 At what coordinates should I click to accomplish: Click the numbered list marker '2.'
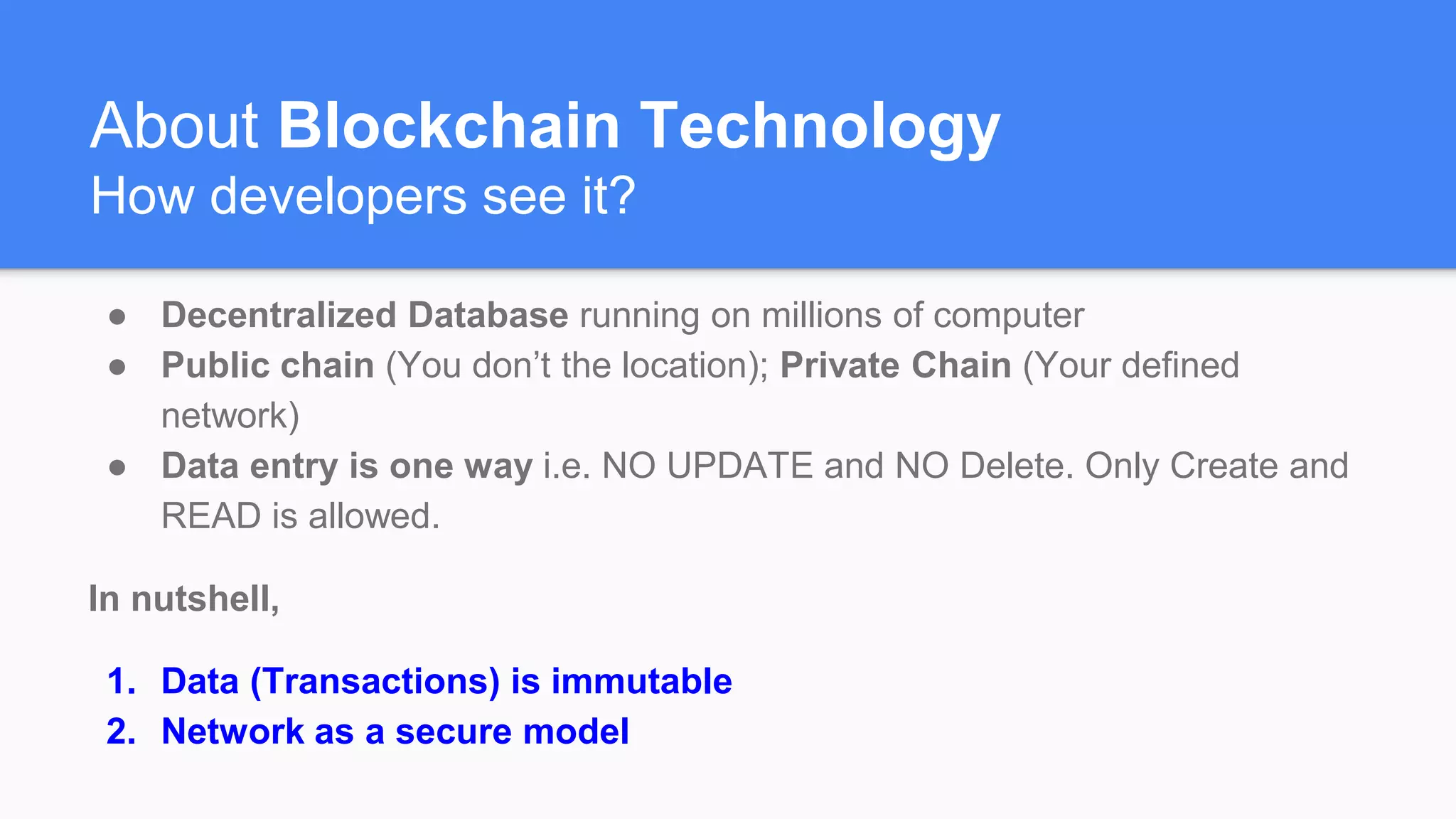coord(122,732)
